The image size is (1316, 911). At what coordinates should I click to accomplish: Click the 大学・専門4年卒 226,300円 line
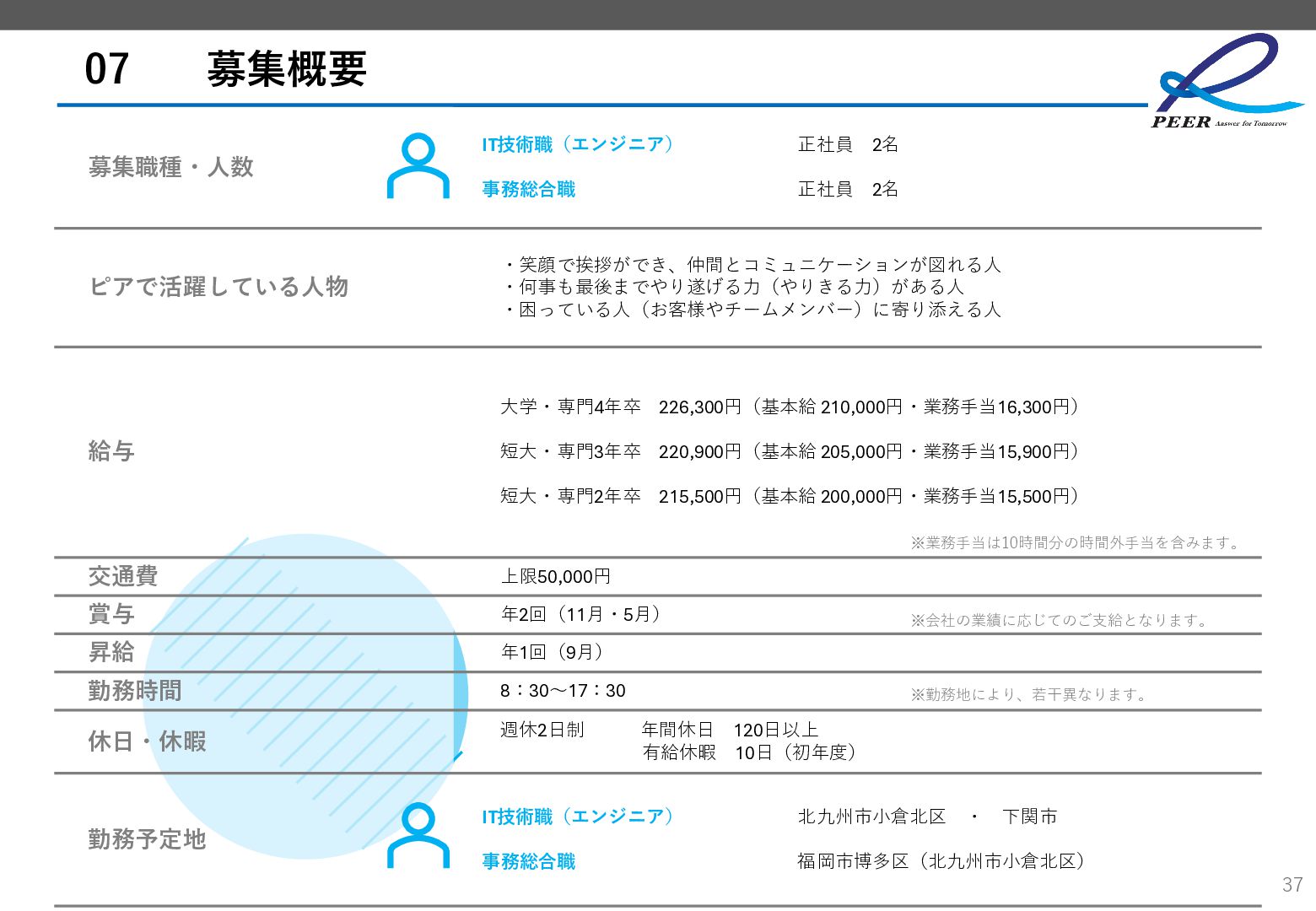[790, 407]
